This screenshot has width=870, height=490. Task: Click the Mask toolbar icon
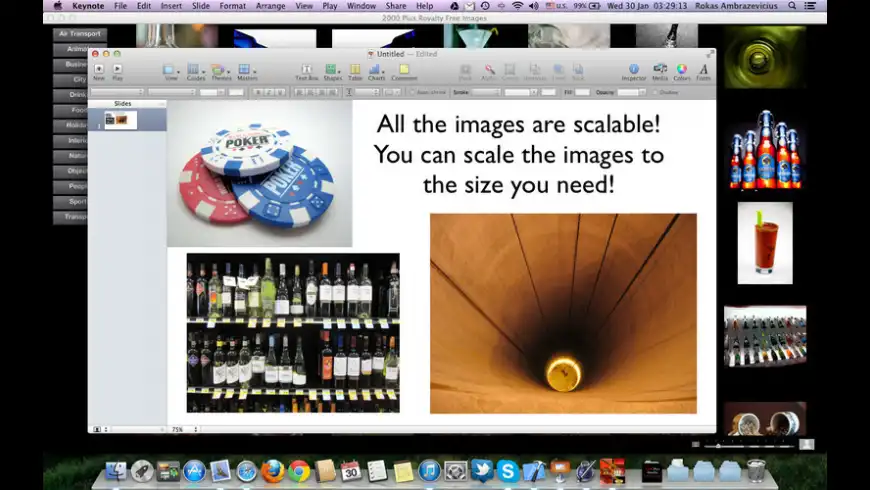pos(465,72)
